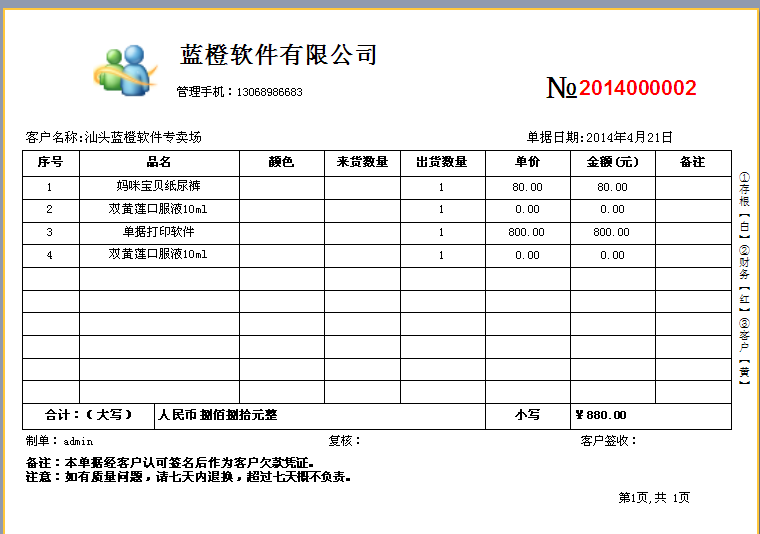Image resolution: width=760 pixels, height=534 pixels.
Task: Click the 出货数量 column header
Action: pyautogui.click(x=443, y=162)
